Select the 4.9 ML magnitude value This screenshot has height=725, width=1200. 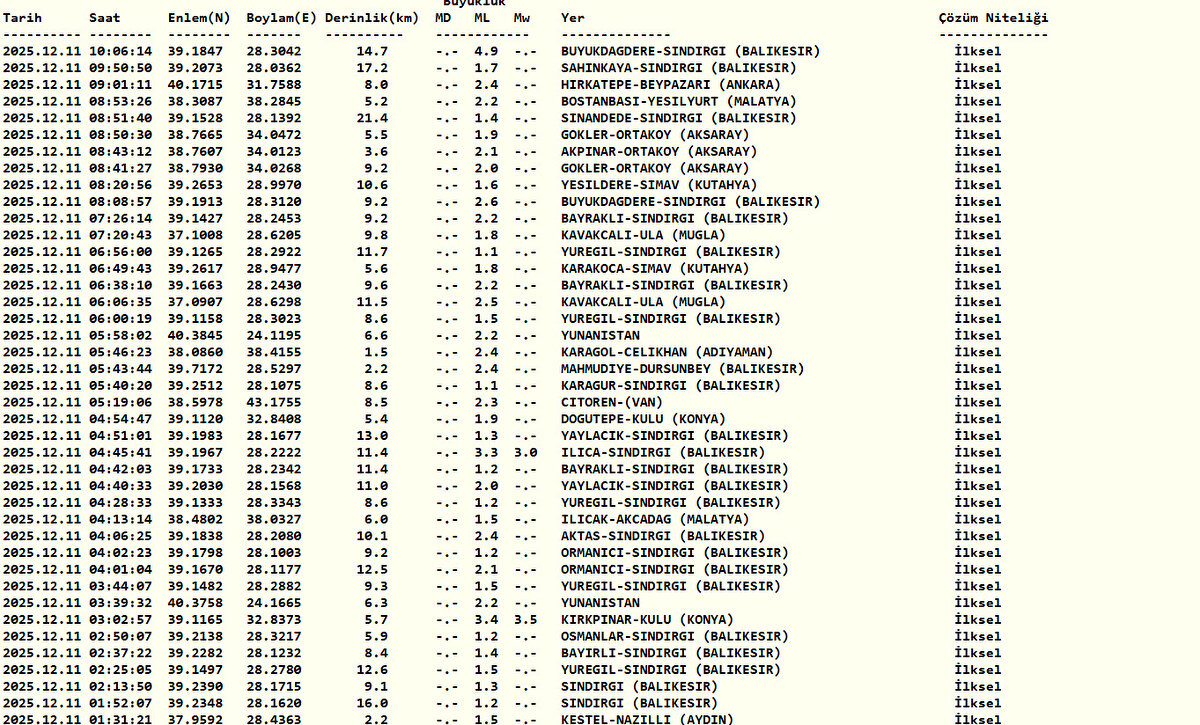(x=486, y=51)
